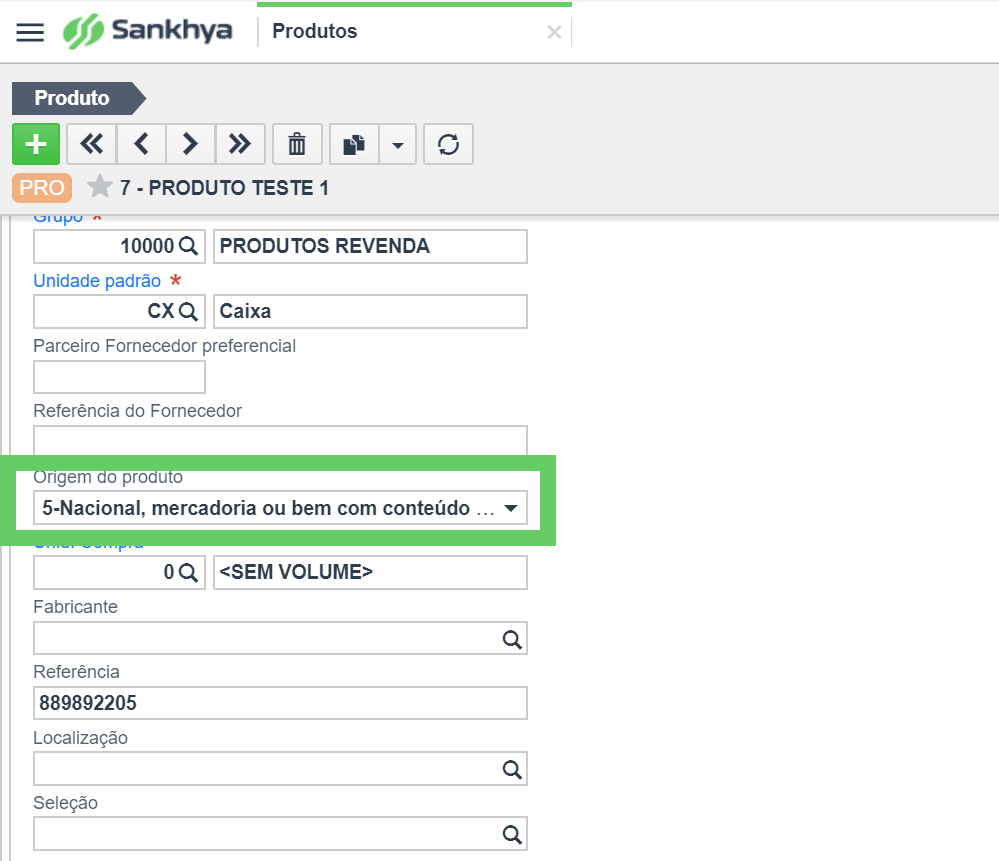Search Unidade padrão using magnifier icon

(x=188, y=311)
